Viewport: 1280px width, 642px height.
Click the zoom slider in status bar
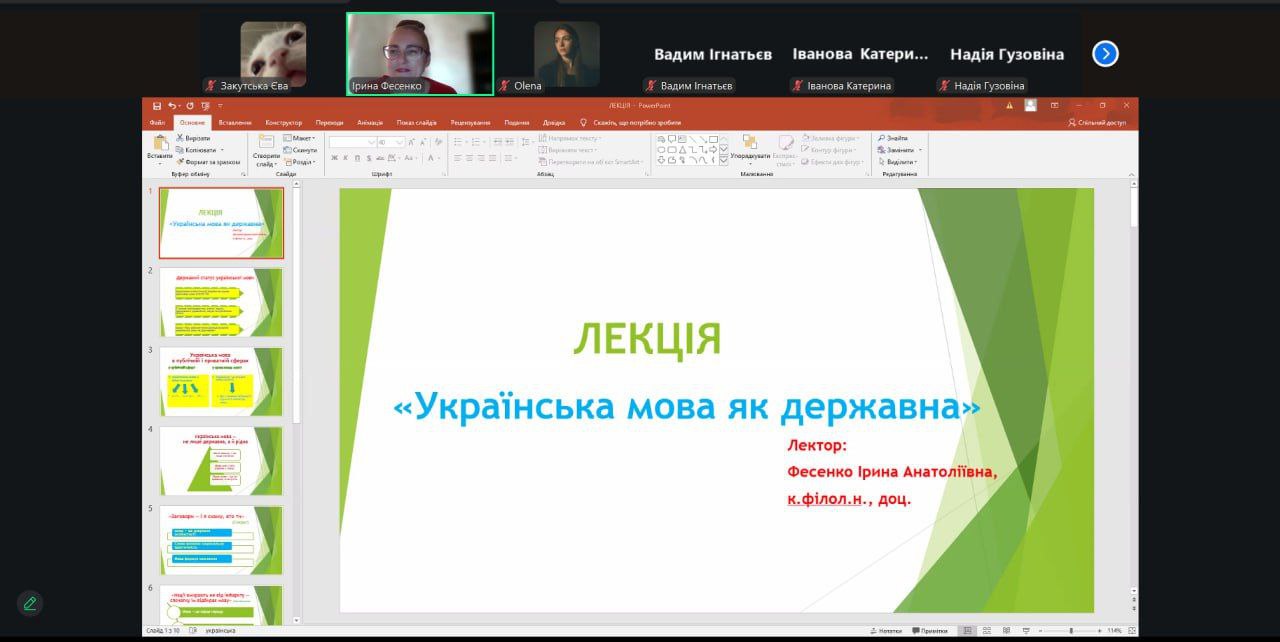tap(1070, 631)
